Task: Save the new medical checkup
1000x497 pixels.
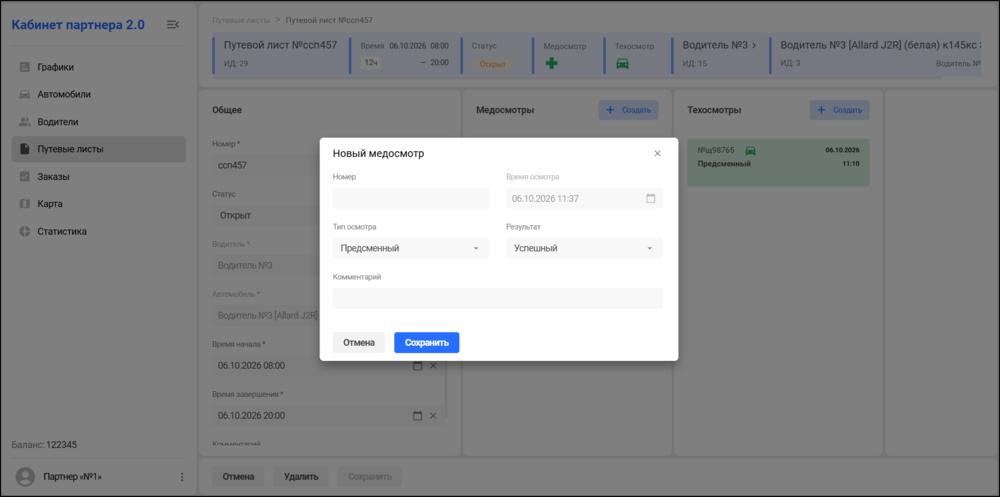Action: [x=427, y=343]
